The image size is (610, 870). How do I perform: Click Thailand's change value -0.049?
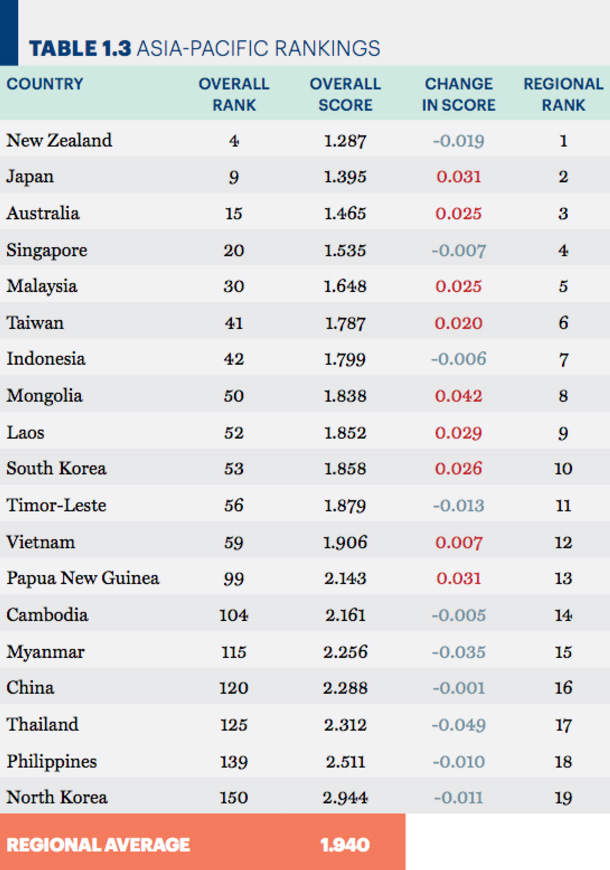coord(458,725)
